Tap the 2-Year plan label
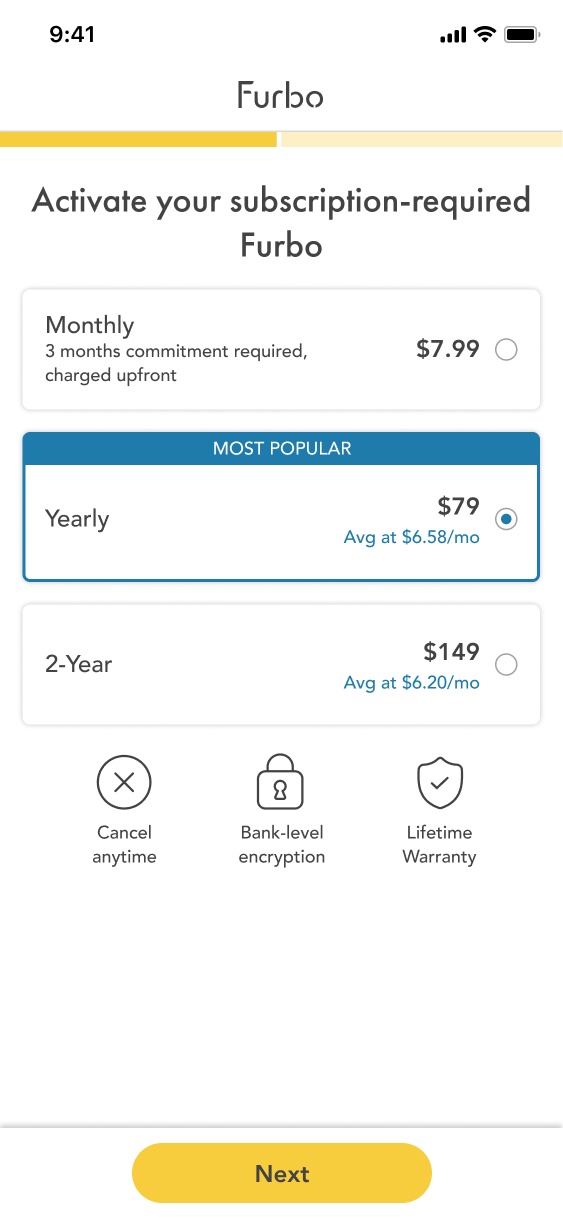The height and width of the screenshot is (1218, 563). [x=79, y=664]
